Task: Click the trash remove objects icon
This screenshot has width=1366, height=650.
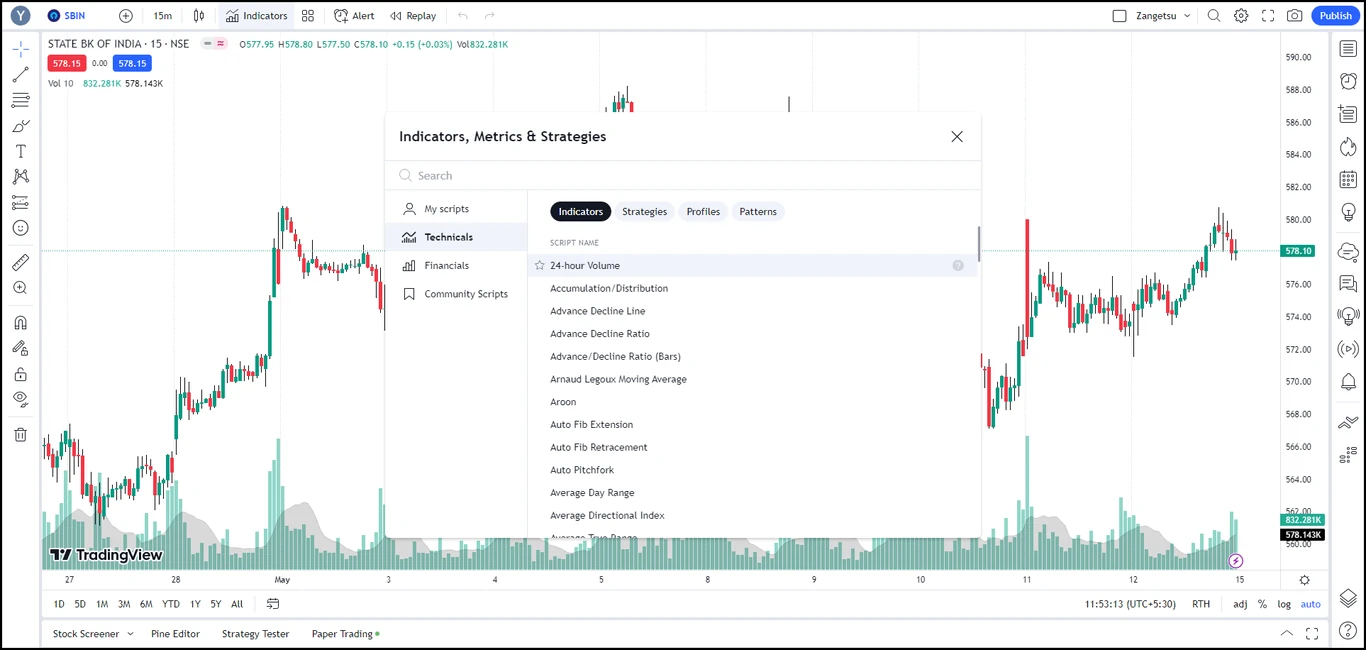Action: (x=20, y=434)
